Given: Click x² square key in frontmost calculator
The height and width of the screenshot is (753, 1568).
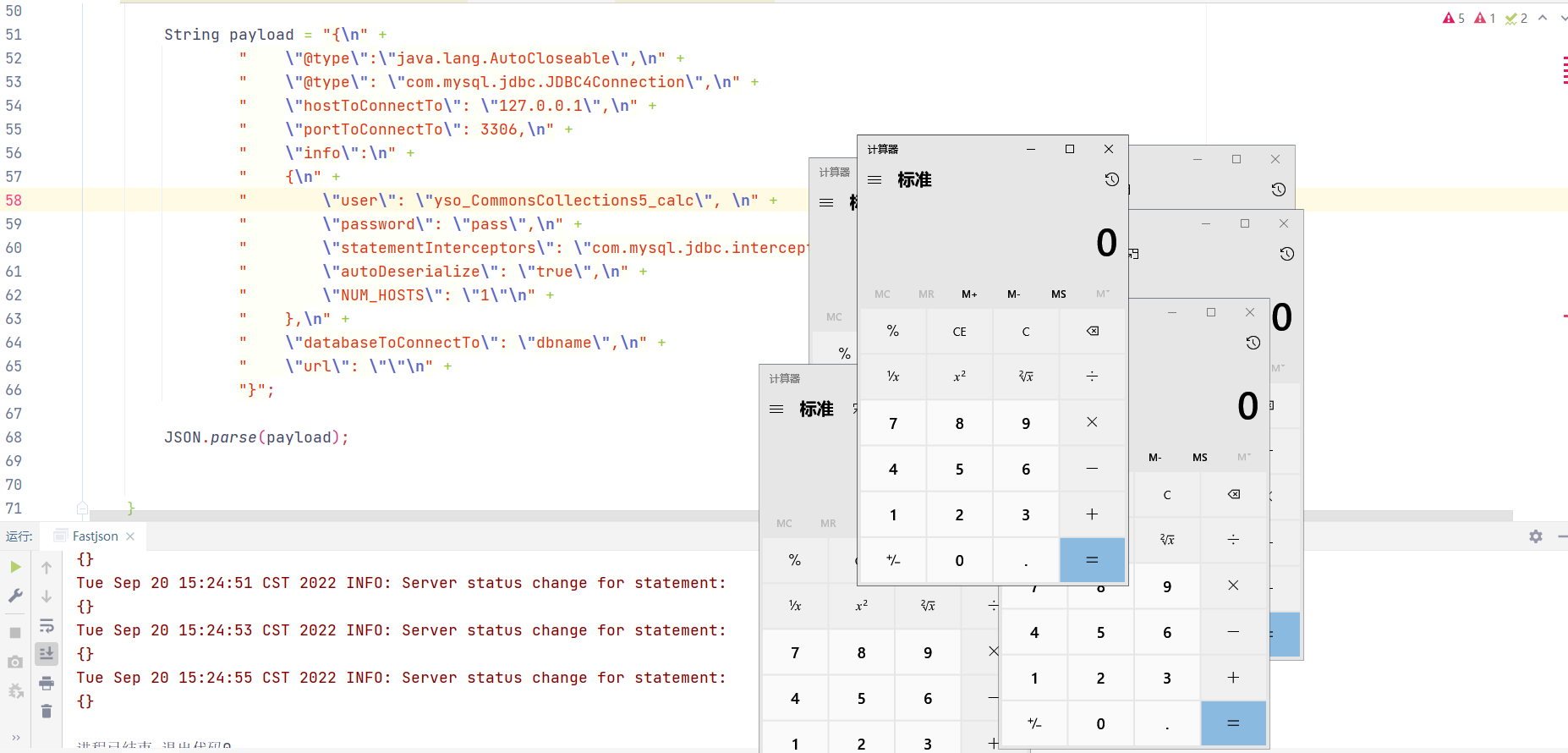Looking at the screenshot, I should click(959, 376).
